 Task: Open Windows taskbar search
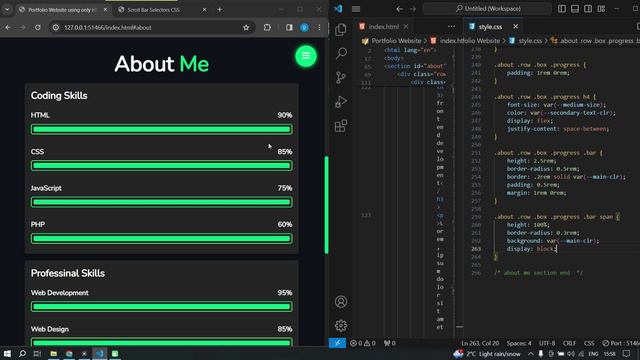(22, 353)
